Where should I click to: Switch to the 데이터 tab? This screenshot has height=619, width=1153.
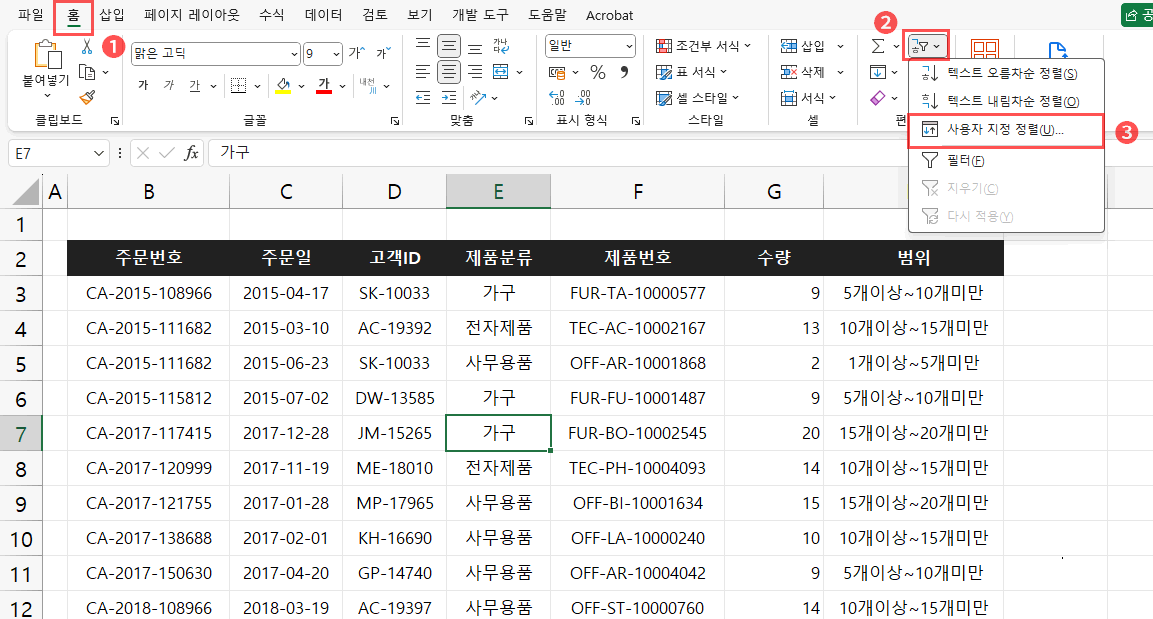pyautogui.click(x=323, y=15)
